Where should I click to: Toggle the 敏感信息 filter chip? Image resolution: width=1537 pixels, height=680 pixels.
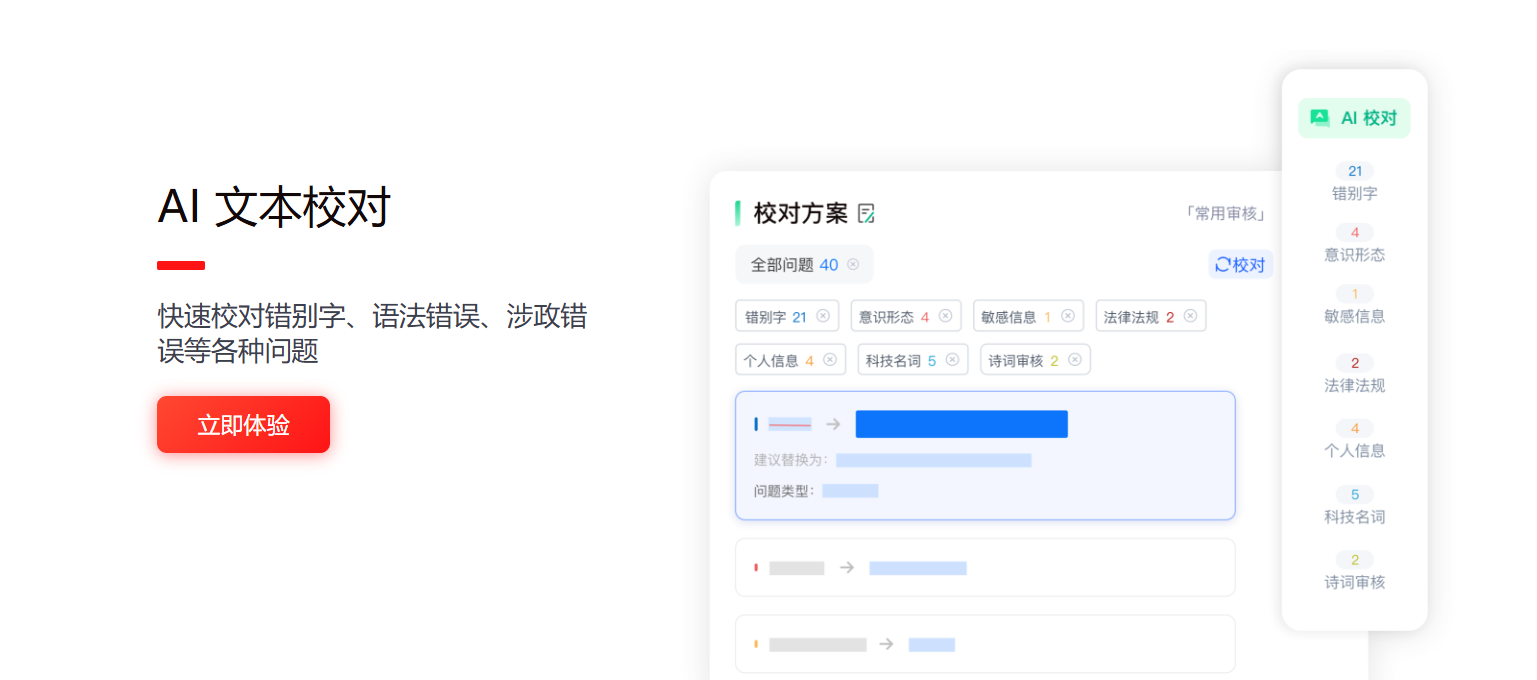1020,315
